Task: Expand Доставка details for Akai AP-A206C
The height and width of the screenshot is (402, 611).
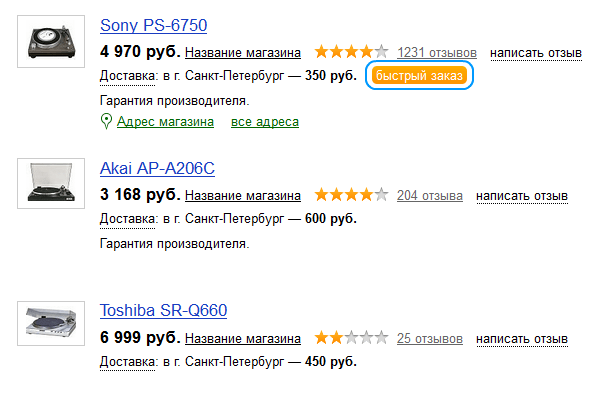Action: pos(126,219)
